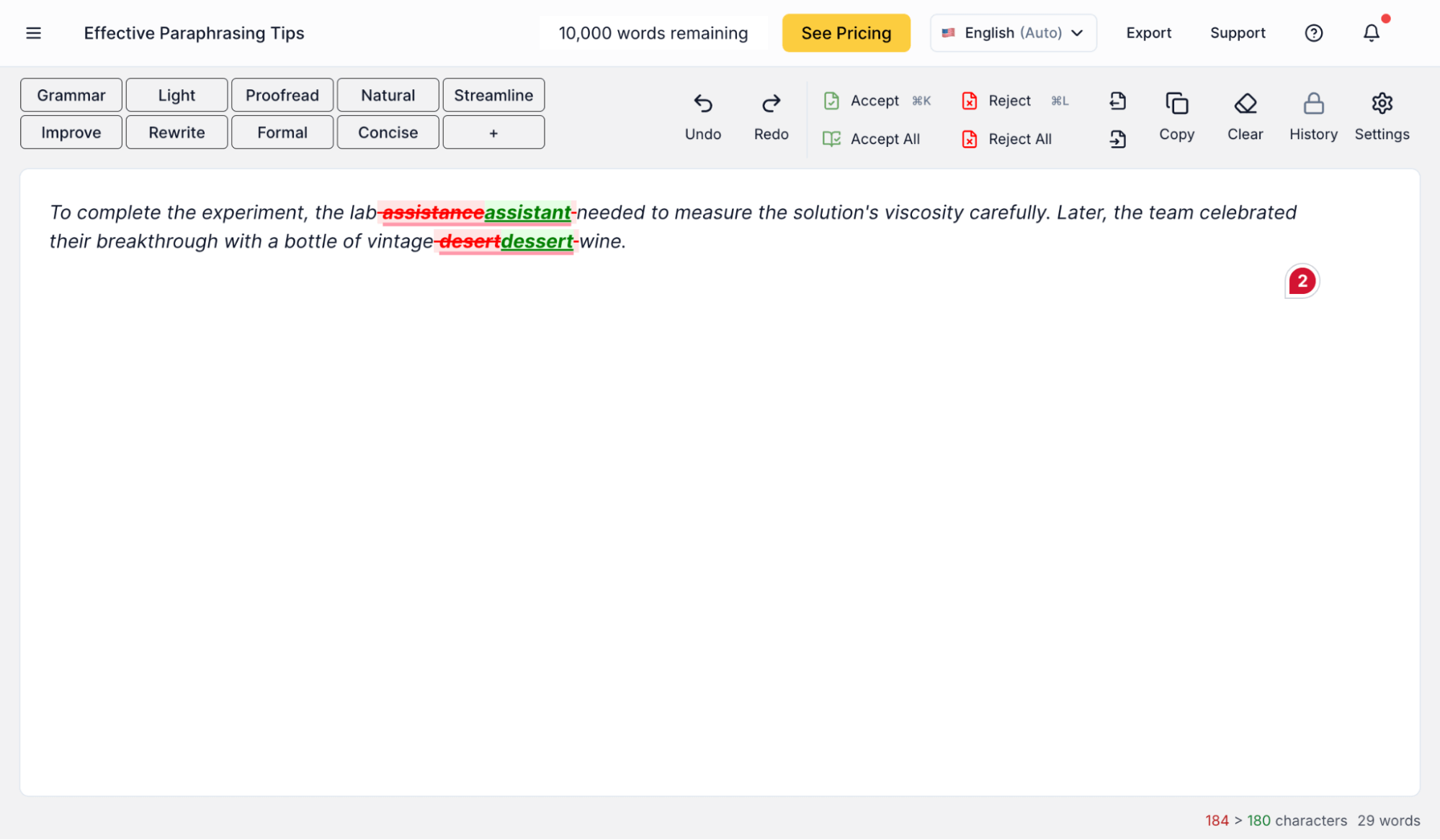
Task: Accept All suggested changes
Action: coord(871,139)
